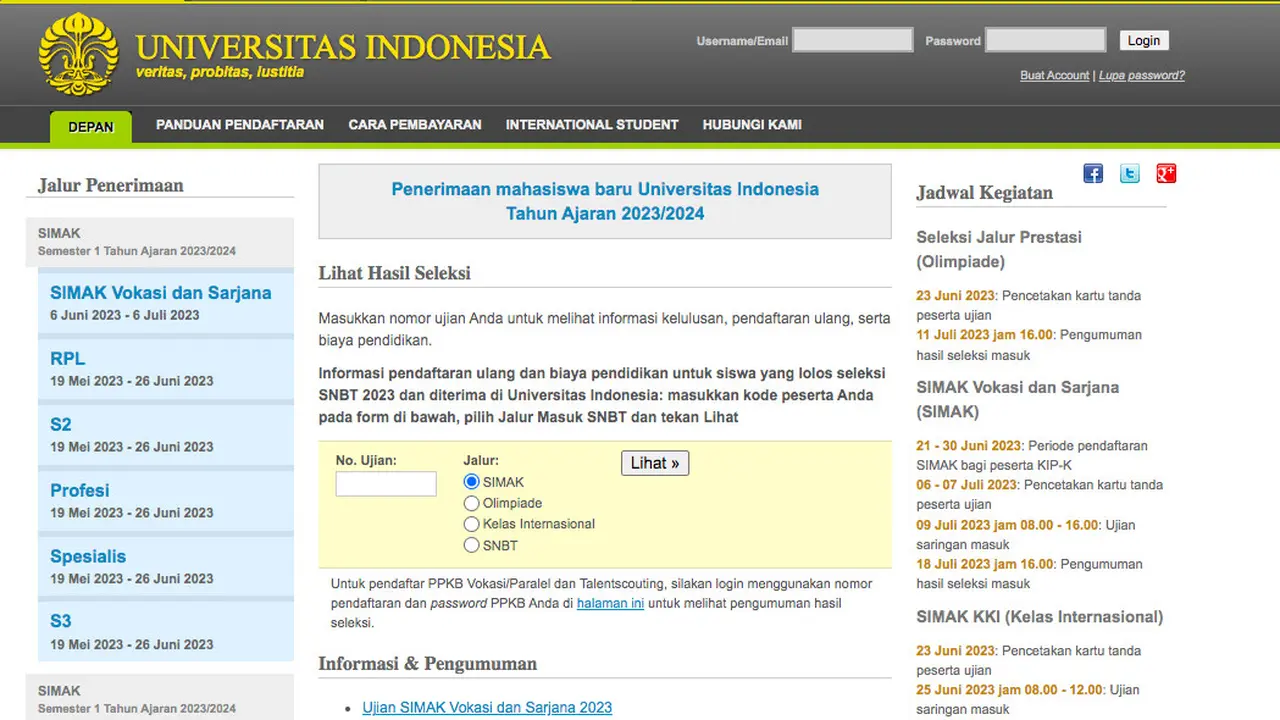The image size is (1280, 720).
Task: Click the Lupa password link
Action: click(x=1141, y=75)
